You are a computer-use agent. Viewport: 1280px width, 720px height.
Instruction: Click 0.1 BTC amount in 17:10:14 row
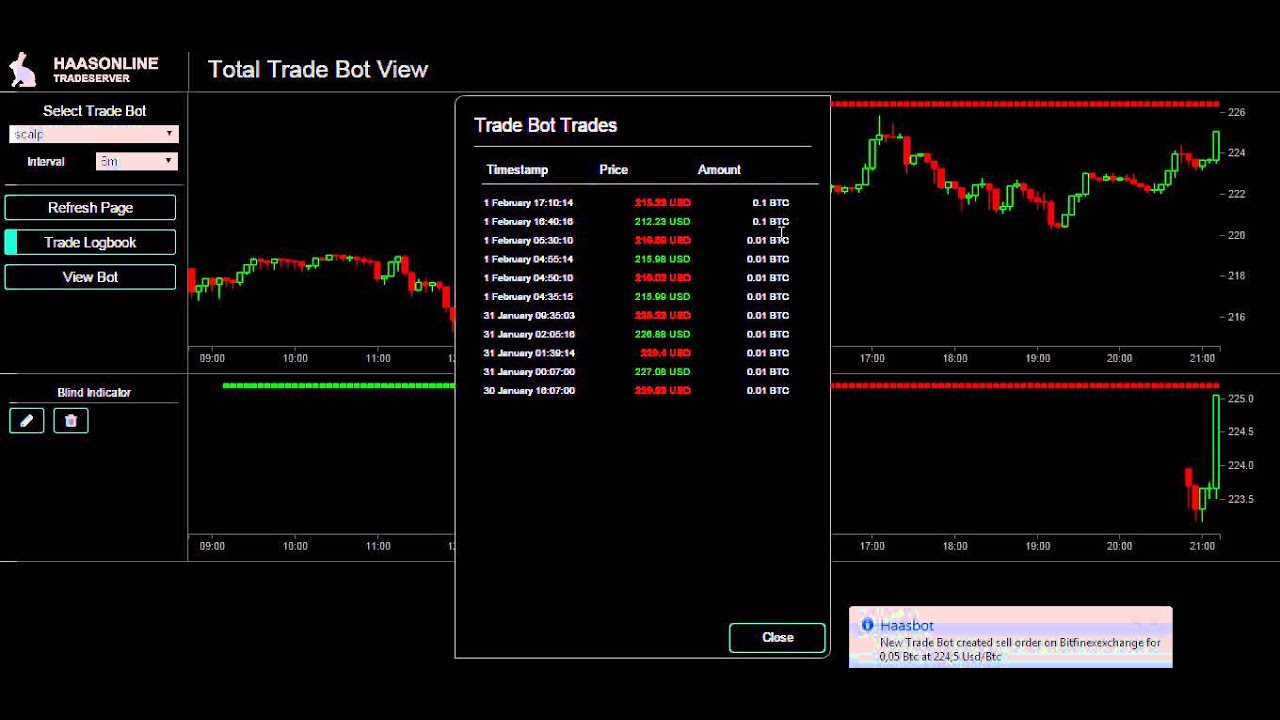click(x=771, y=203)
